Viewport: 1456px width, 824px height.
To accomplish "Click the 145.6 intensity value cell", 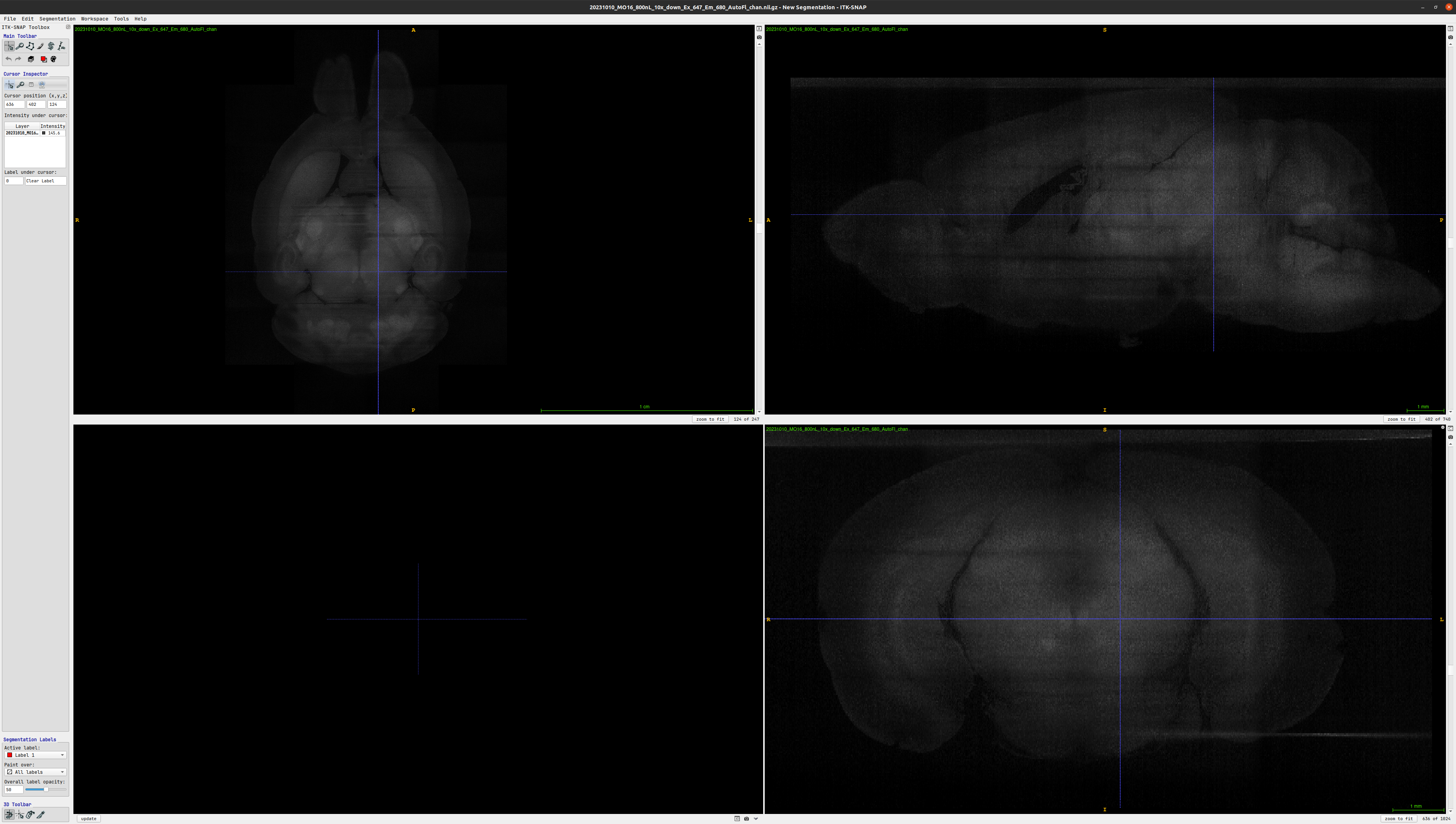I will [53, 133].
